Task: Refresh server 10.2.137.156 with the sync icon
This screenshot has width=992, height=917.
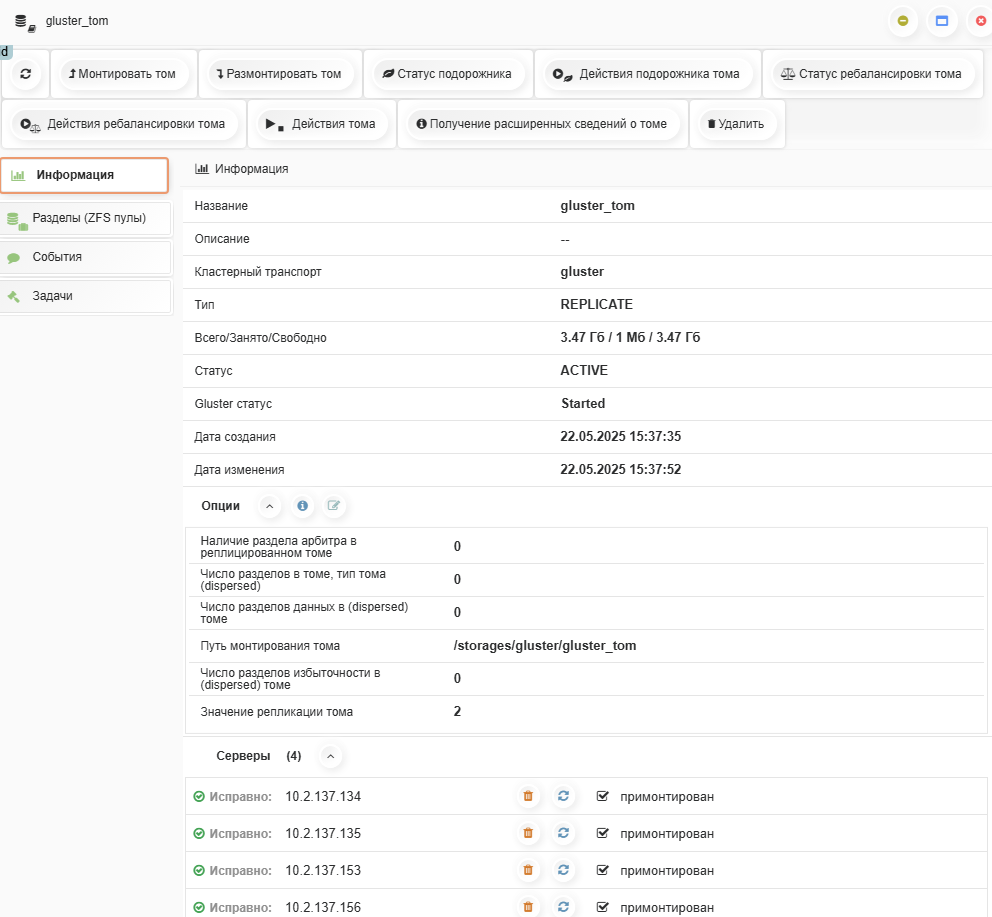Action: pos(563,907)
